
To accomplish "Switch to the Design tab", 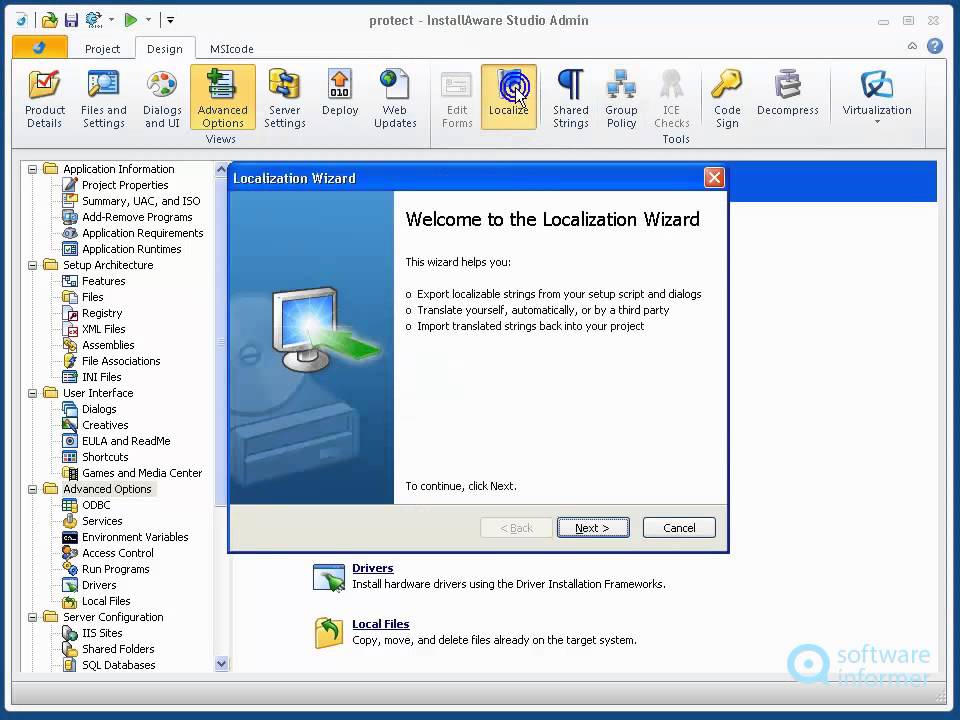I will pyautogui.click(x=165, y=49).
